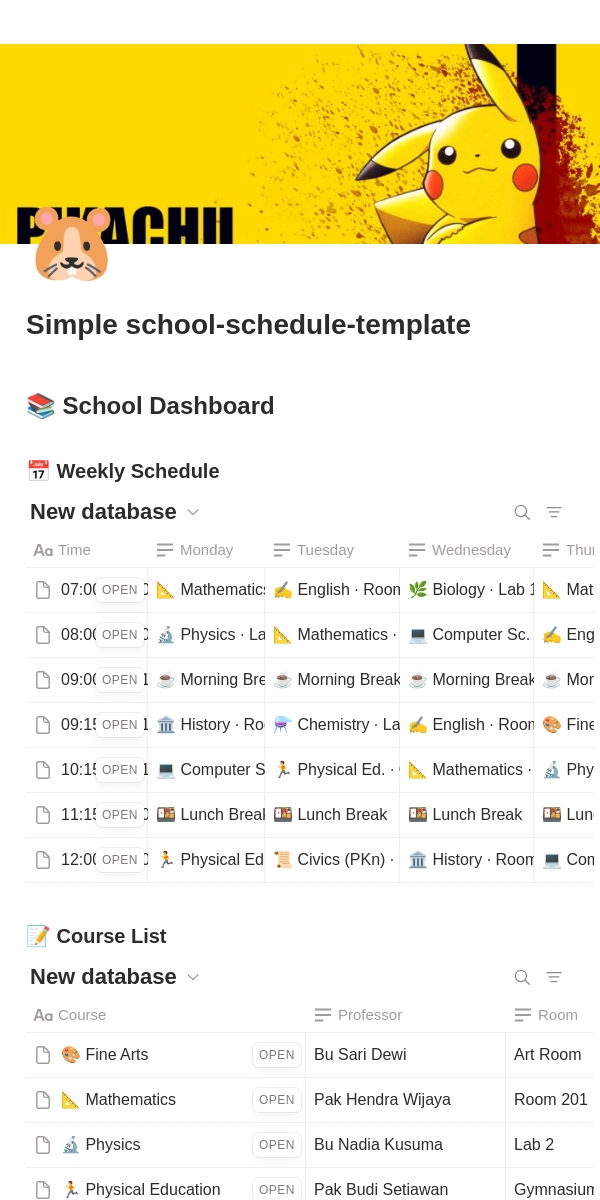
Task: Click the page icon of the 12:00 row
Action: tap(43, 860)
